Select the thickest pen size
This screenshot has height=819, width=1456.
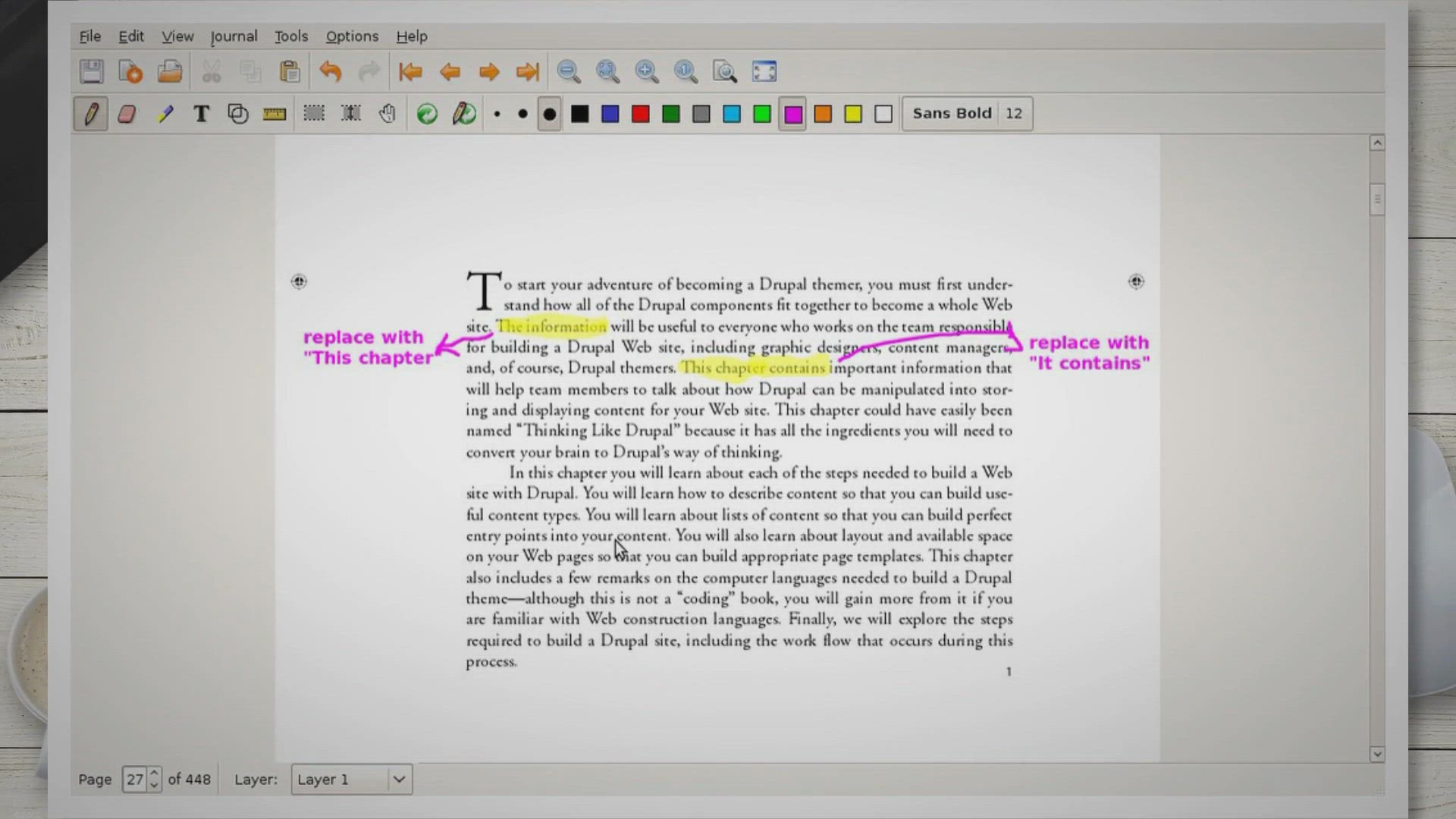pos(549,113)
